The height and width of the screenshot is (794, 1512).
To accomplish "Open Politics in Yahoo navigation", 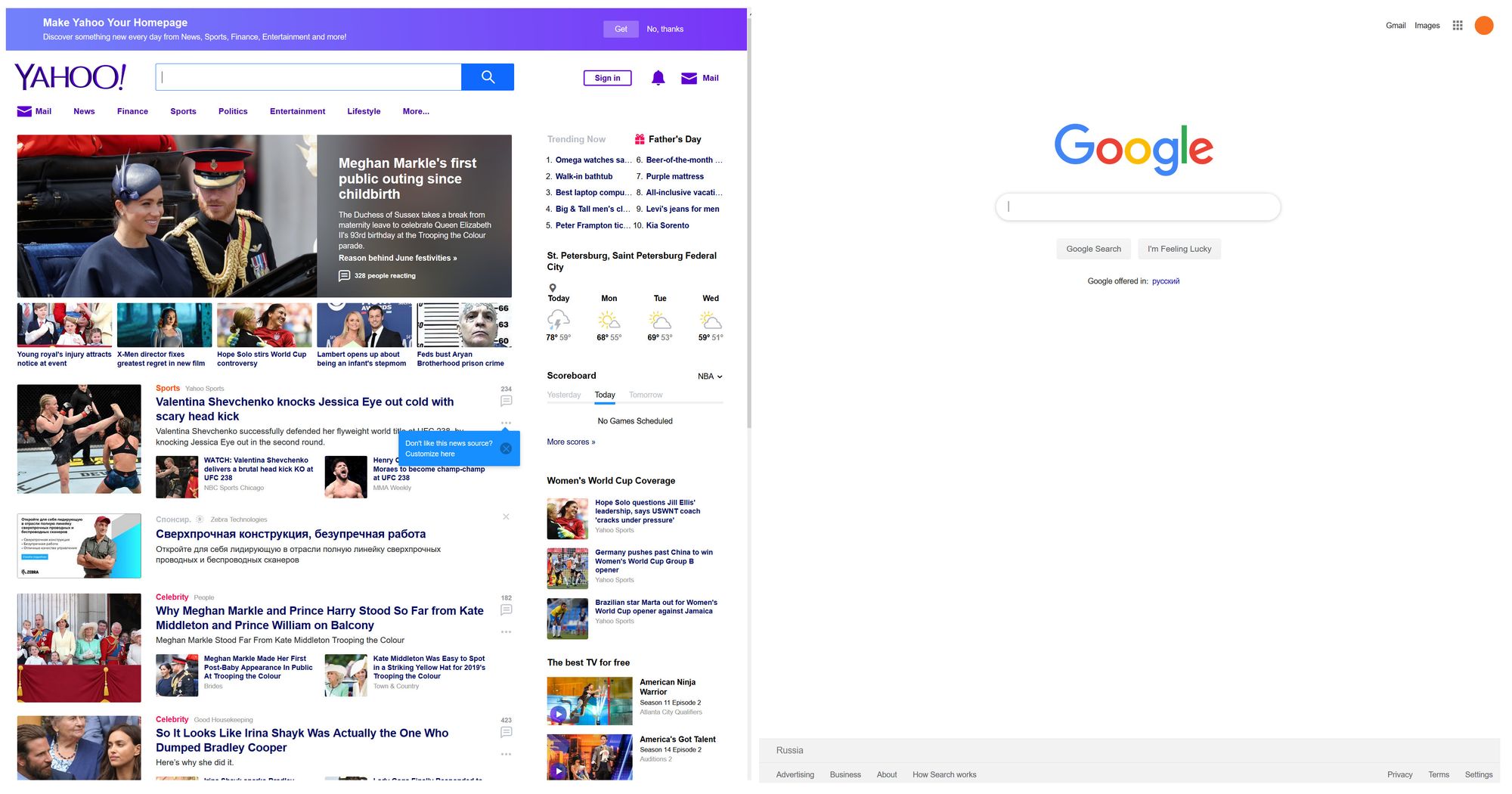I will click(233, 111).
